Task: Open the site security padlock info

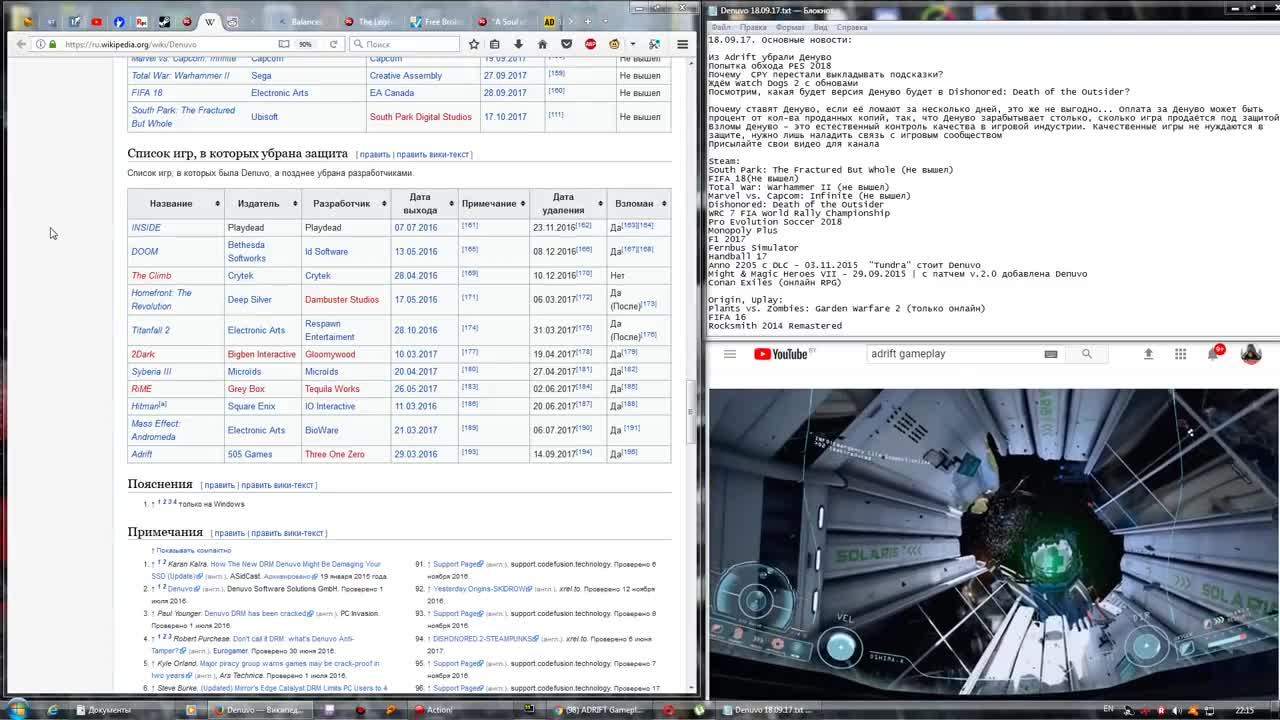Action: click(54, 44)
